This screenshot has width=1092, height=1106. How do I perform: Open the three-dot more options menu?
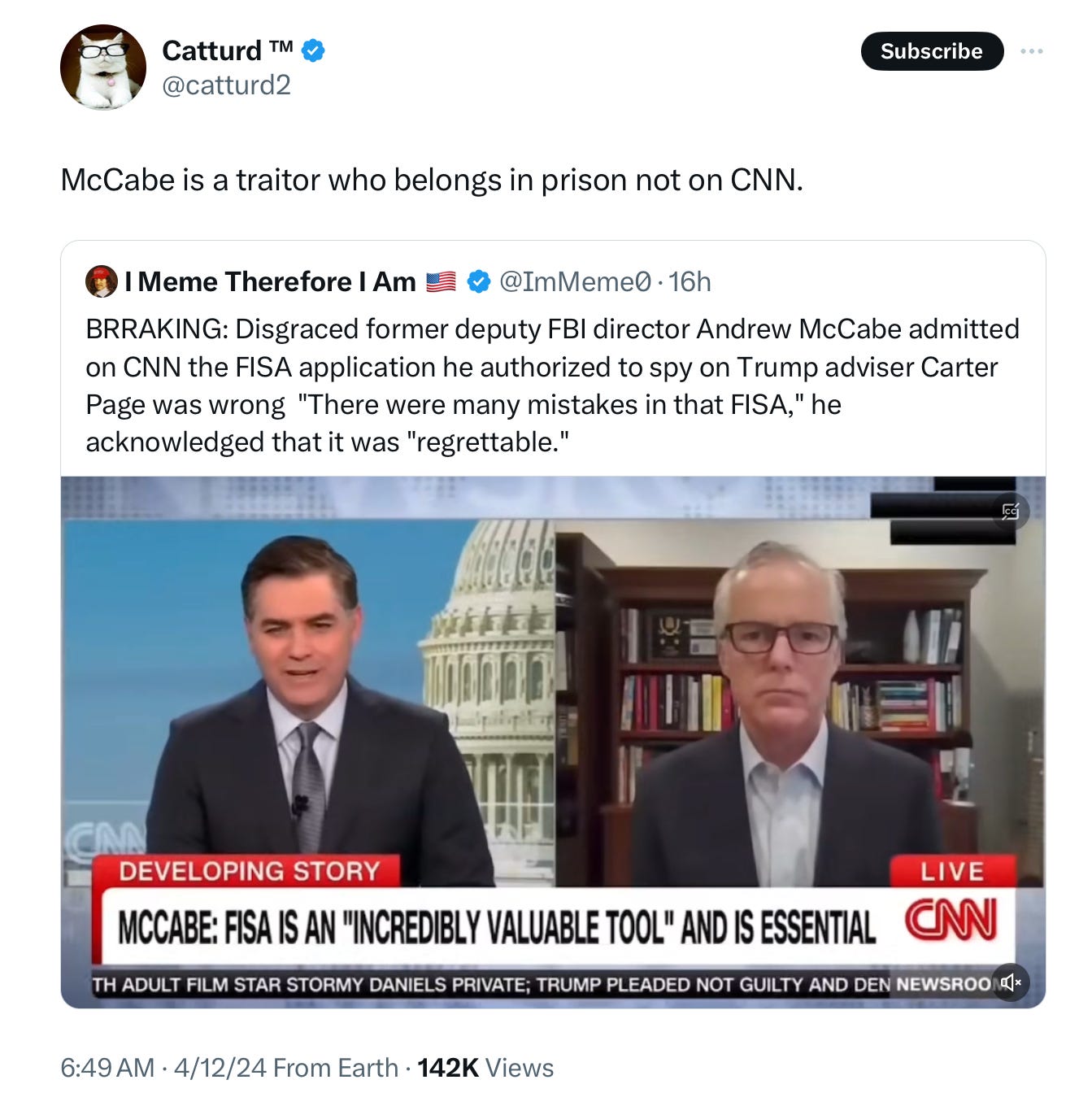pyautogui.click(x=1031, y=51)
